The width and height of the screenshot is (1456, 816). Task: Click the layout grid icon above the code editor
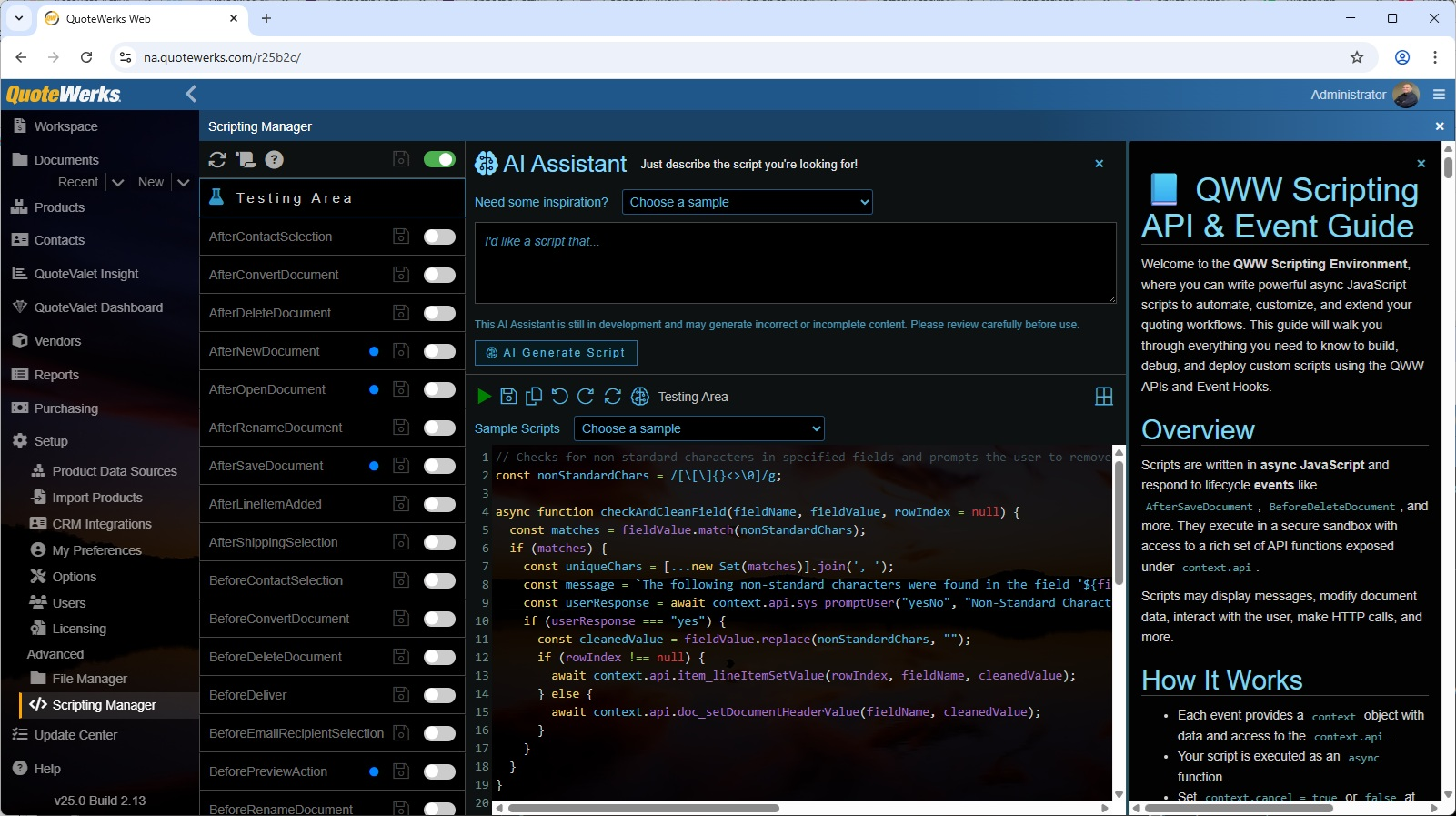click(x=1103, y=397)
